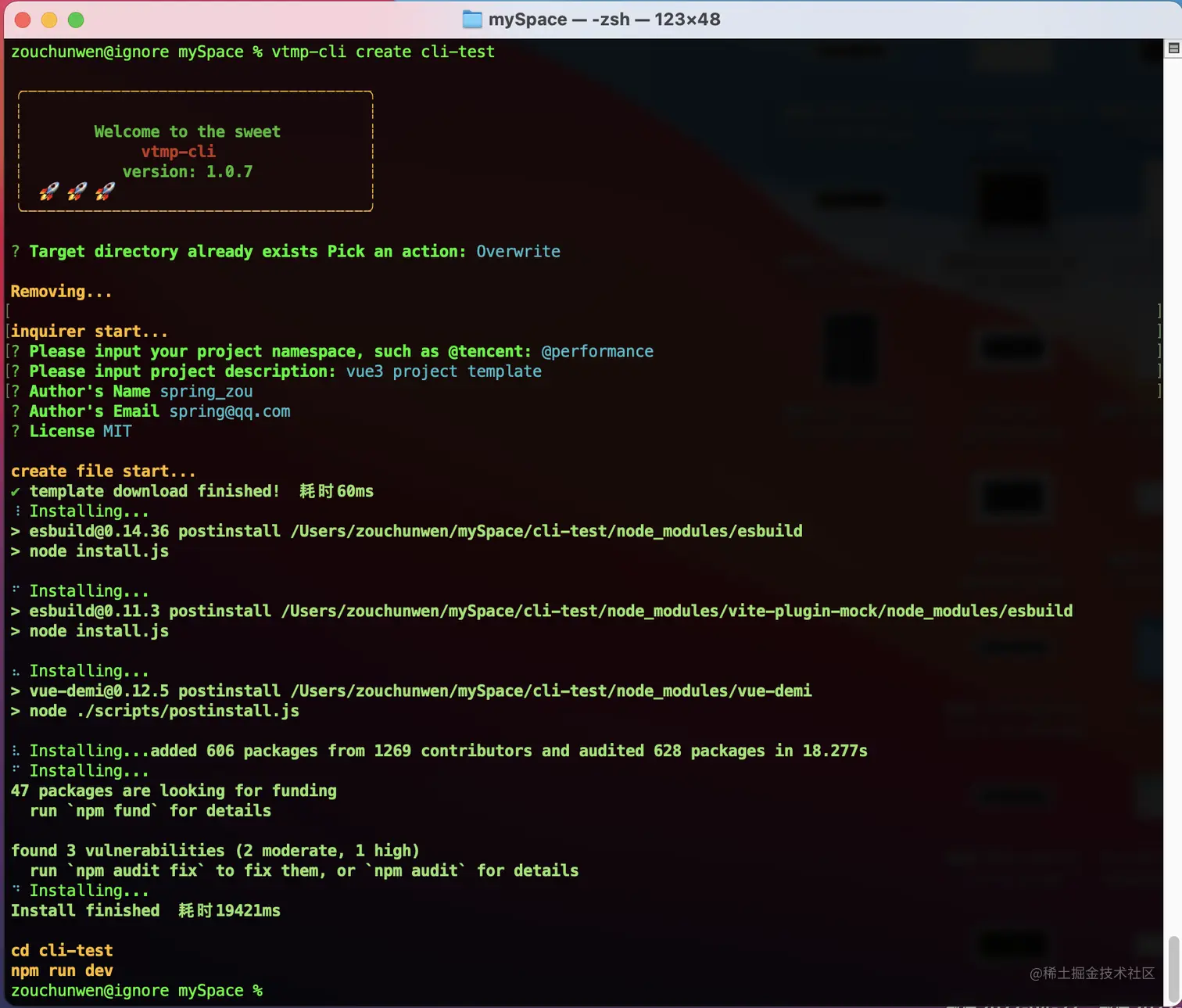Click the "License" prompt label
This screenshot has width=1182, height=1008.
pos(62,431)
